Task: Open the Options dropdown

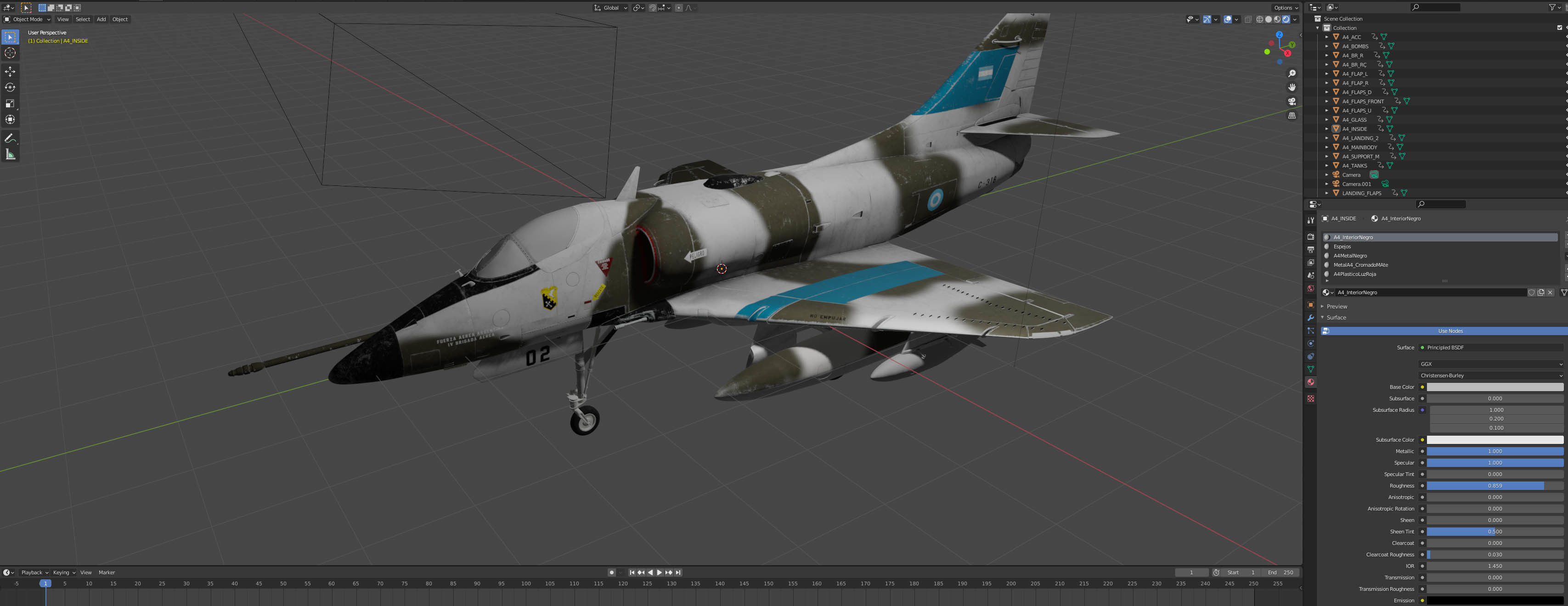Action: 1286,8
